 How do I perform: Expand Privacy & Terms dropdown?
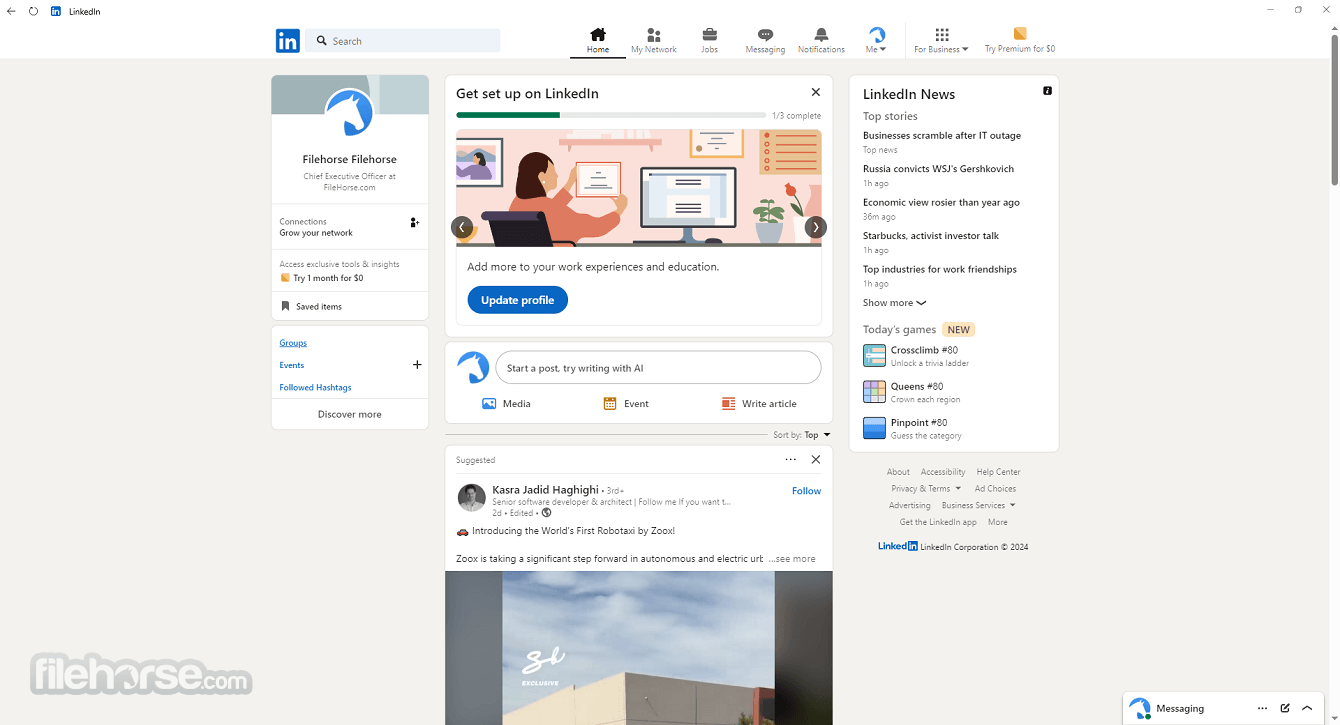point(926,489)
